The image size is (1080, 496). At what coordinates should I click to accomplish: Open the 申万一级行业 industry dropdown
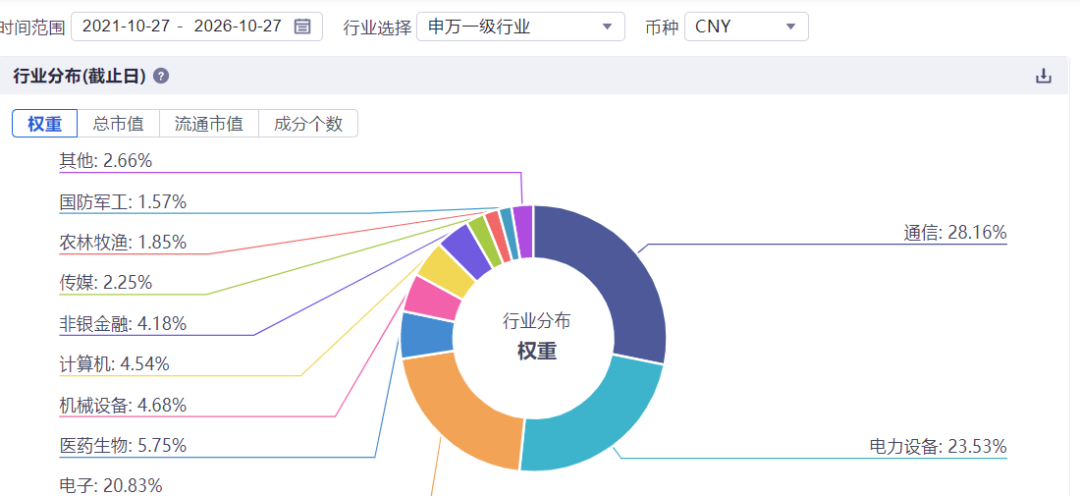click(x=521, y=27)
